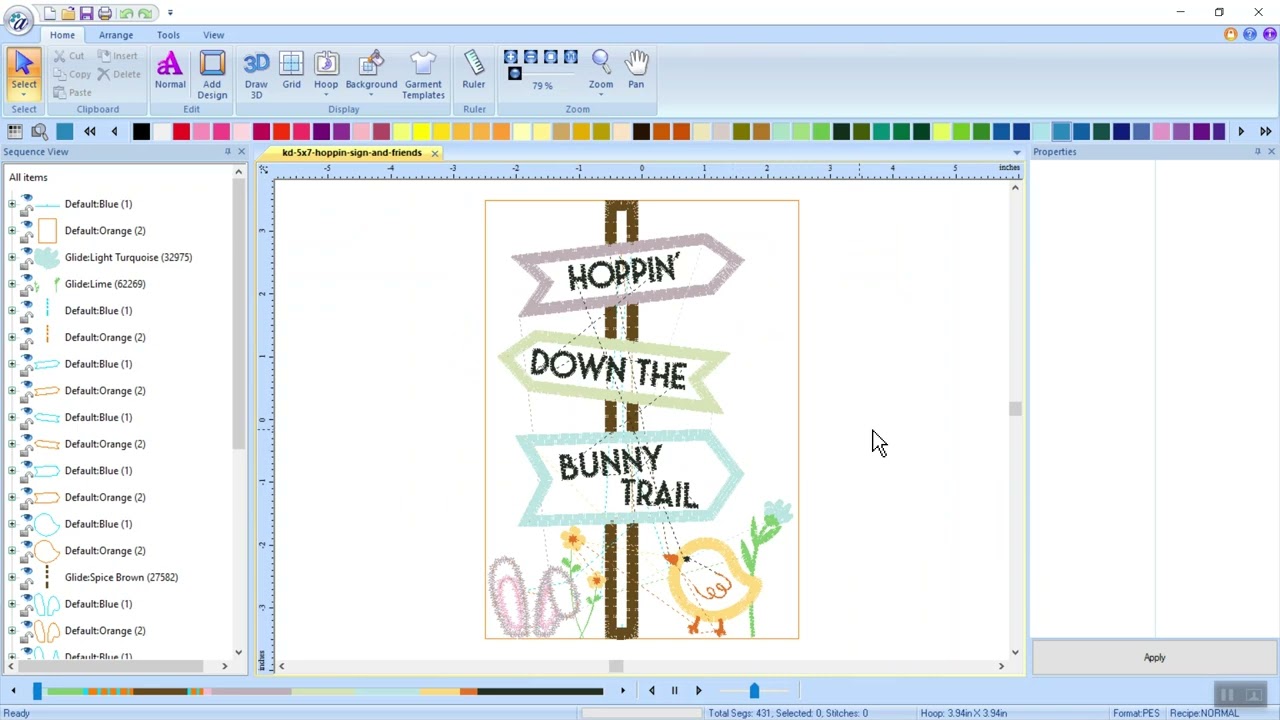The image size is (1280, 720).
Task: Click the Copy button
Action: (72, 74)
